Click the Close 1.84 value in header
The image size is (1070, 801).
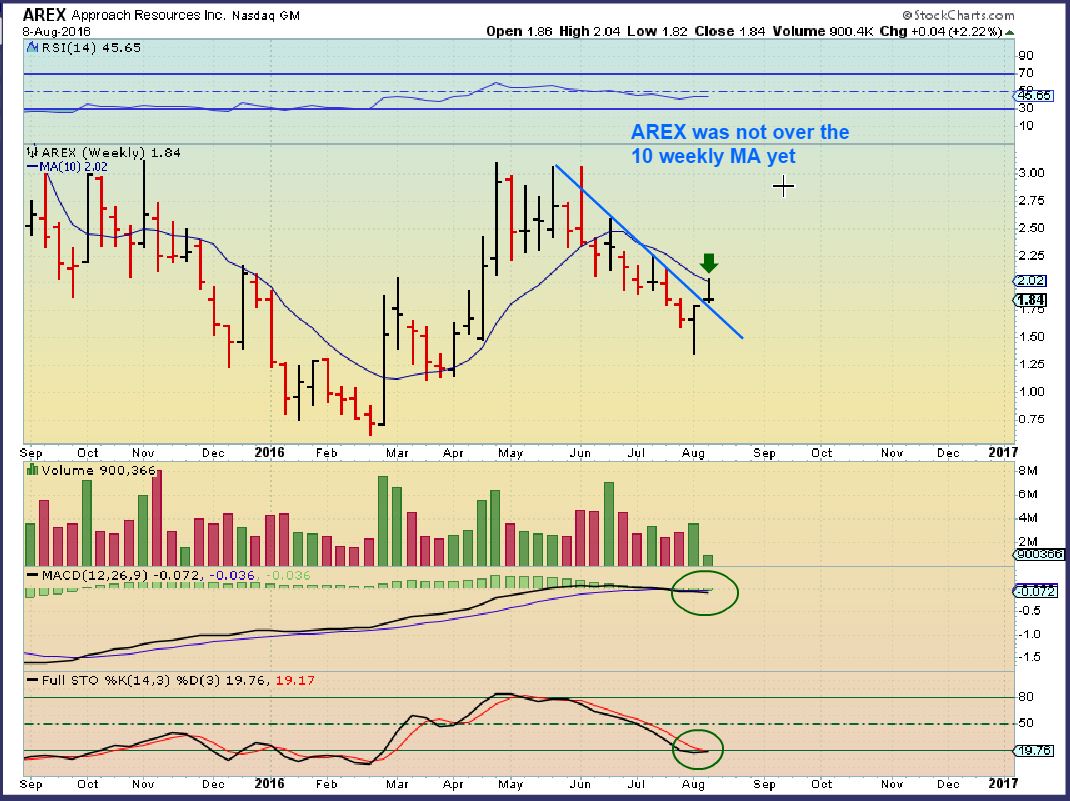click(x=729, y=31)
